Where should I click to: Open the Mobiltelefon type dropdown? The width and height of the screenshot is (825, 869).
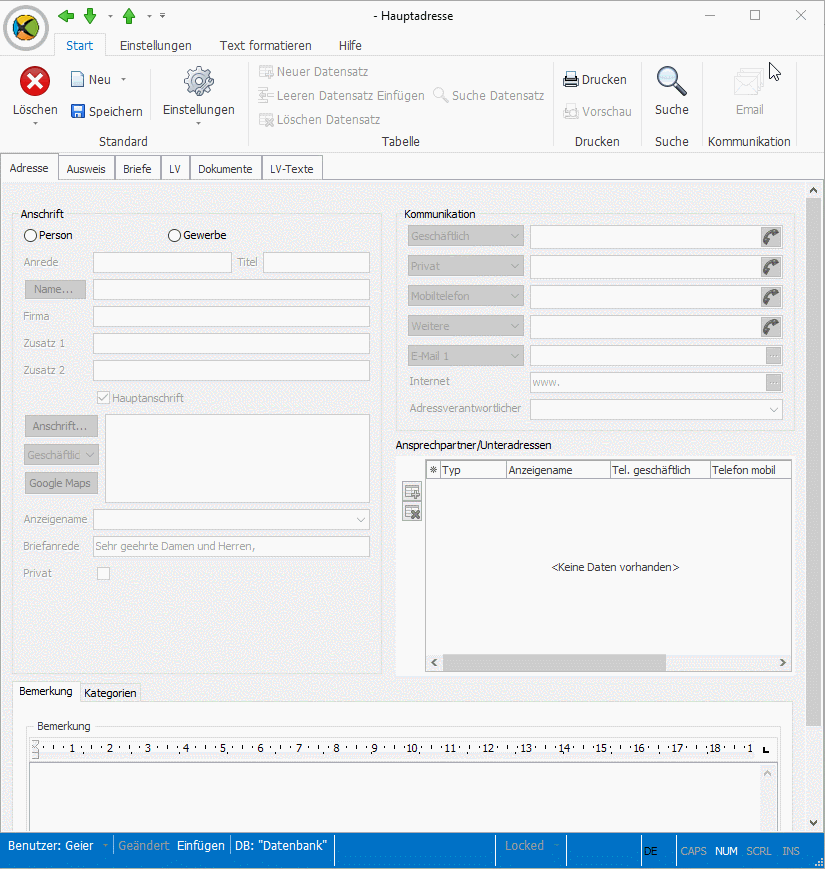466,296
